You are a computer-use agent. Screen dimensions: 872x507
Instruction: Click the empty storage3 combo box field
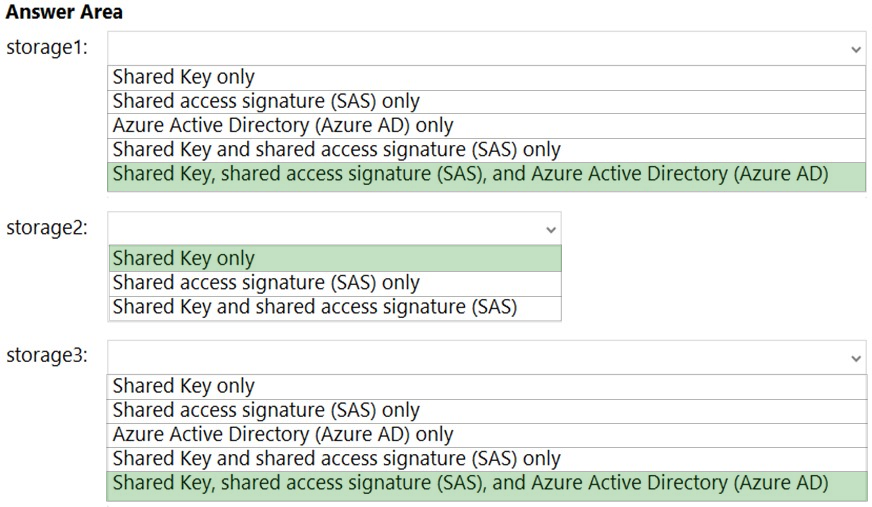[x=487, y=357]
